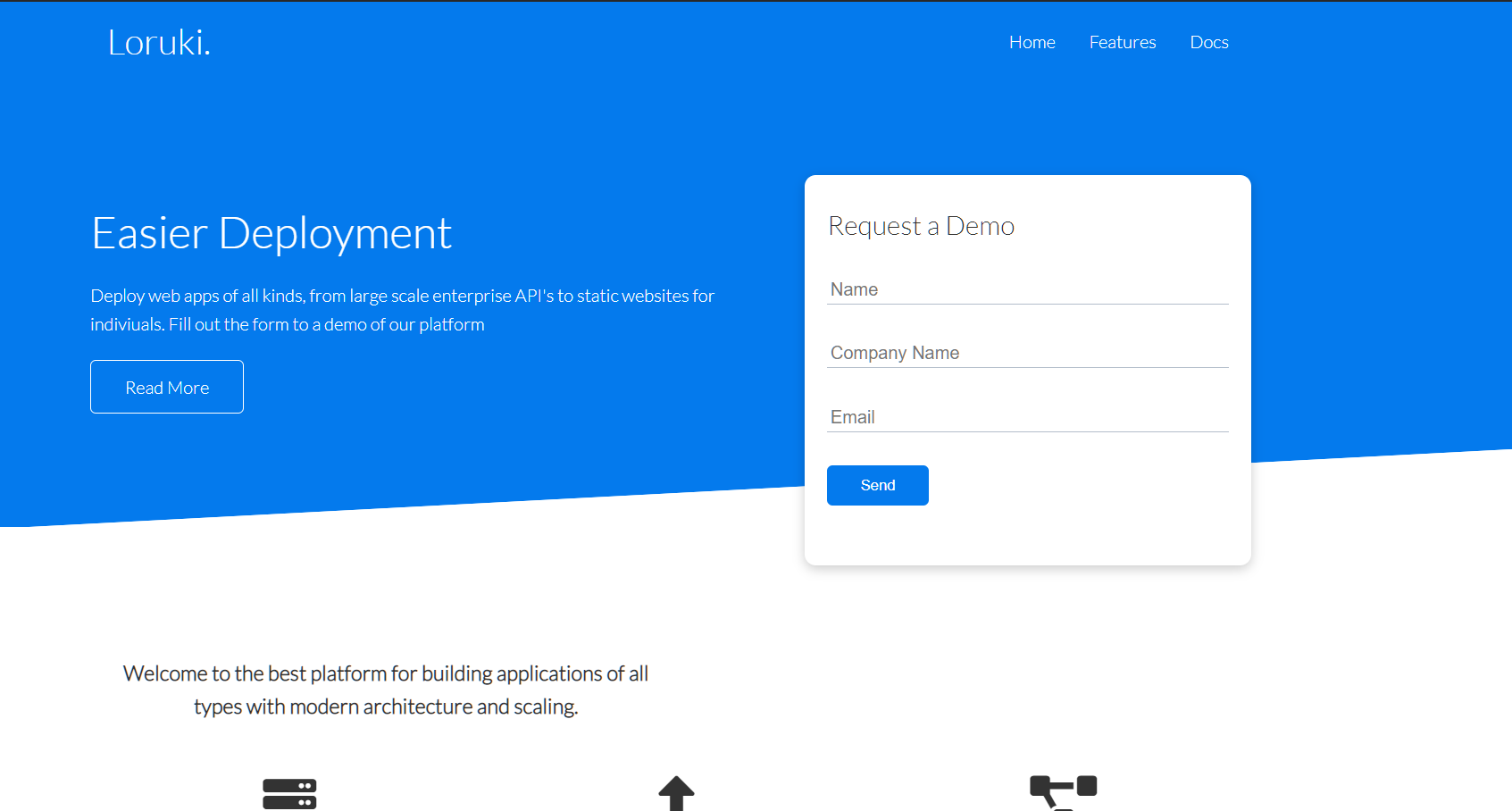Click the Send button
1512x811 pixels.
click(877, 485)
